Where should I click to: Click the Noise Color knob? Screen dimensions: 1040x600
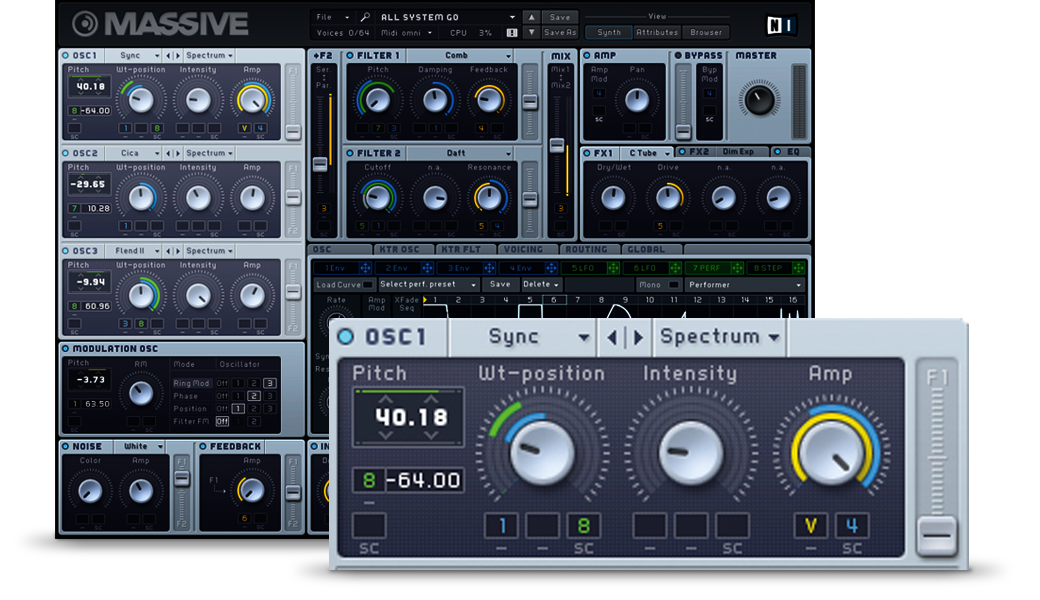click(90, 491)
